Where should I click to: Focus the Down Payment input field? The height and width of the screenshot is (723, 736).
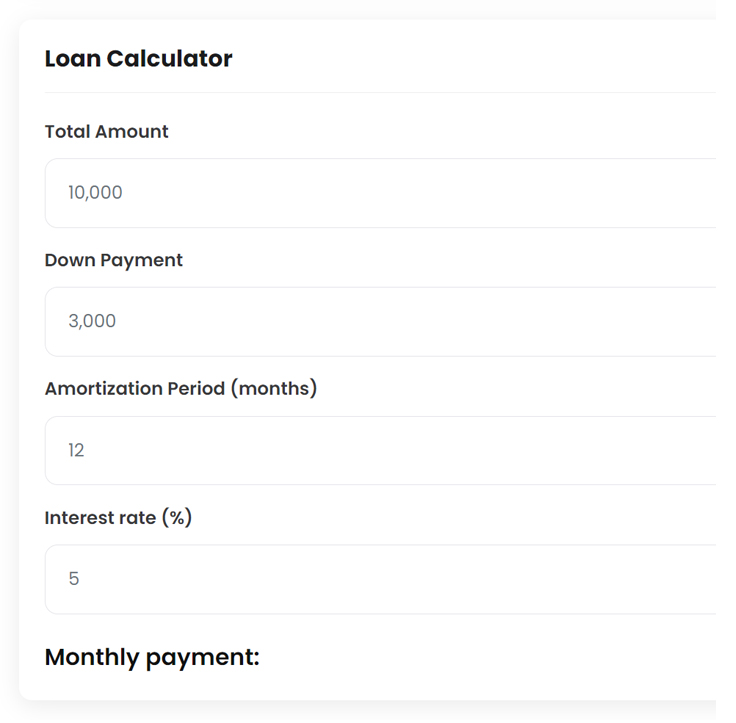pos(380,322)
